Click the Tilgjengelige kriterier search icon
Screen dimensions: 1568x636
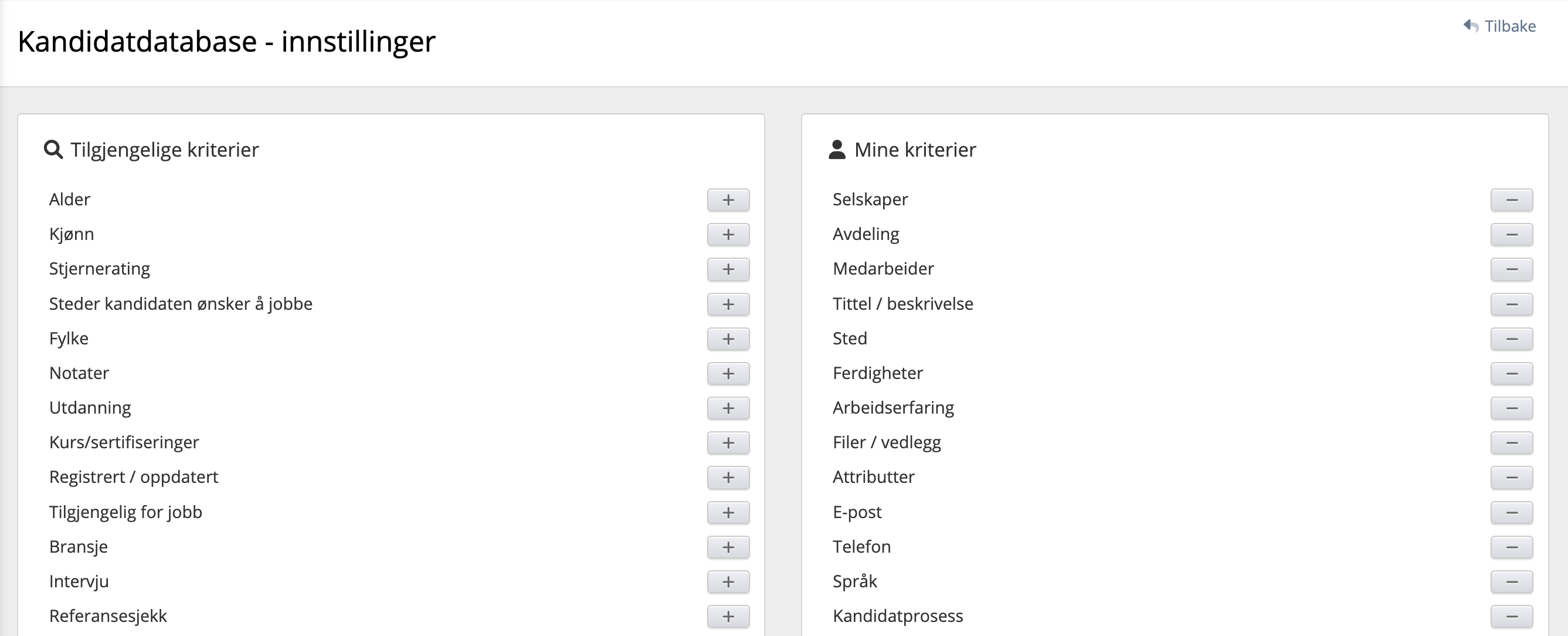pos(53,149)
